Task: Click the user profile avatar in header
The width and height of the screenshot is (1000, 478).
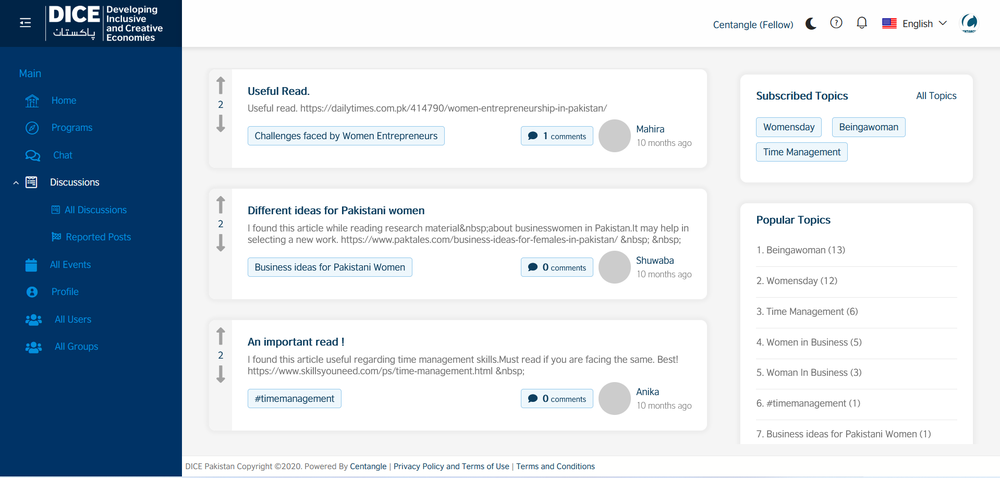Action: click(969, 24)
